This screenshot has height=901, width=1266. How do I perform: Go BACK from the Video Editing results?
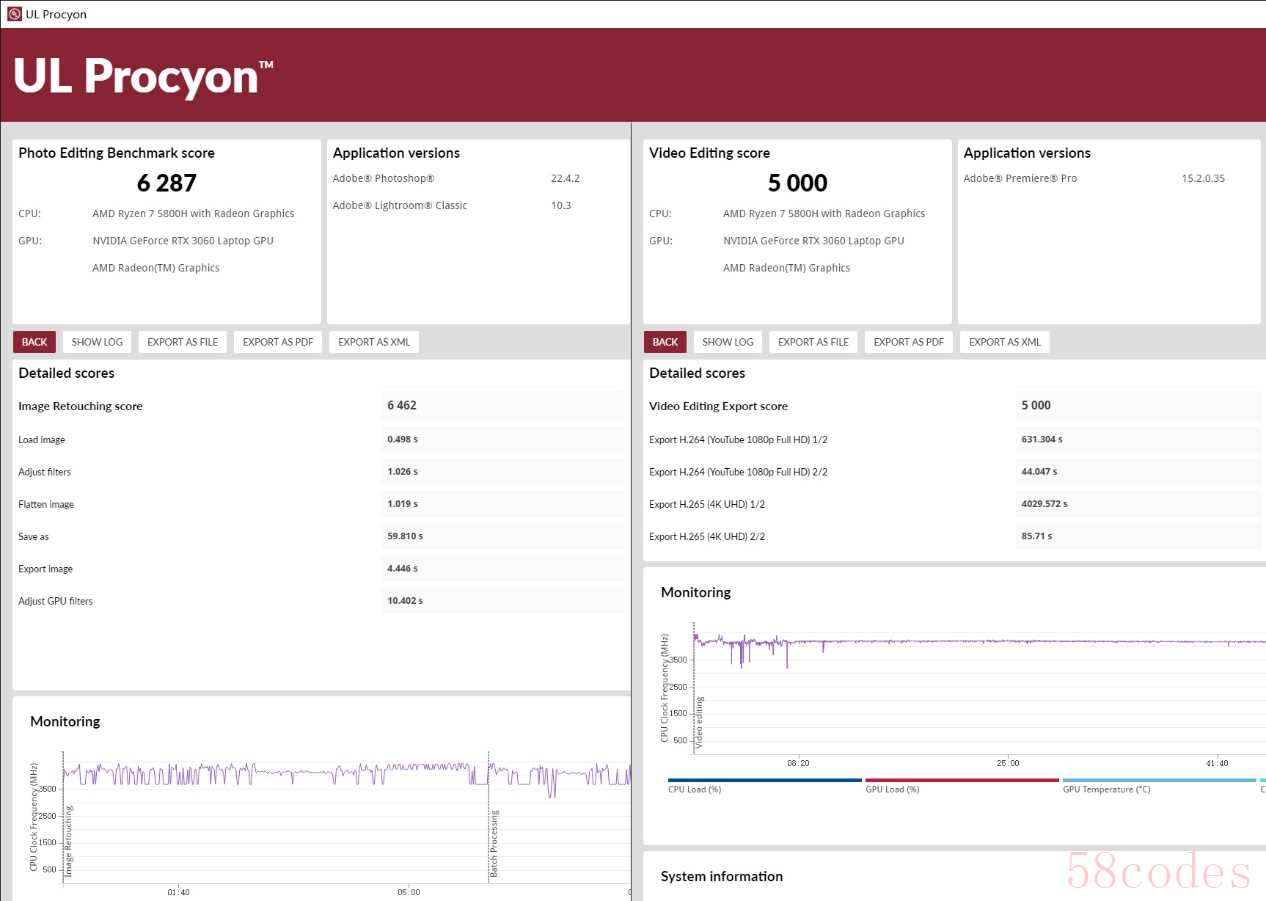coord(665,342)
